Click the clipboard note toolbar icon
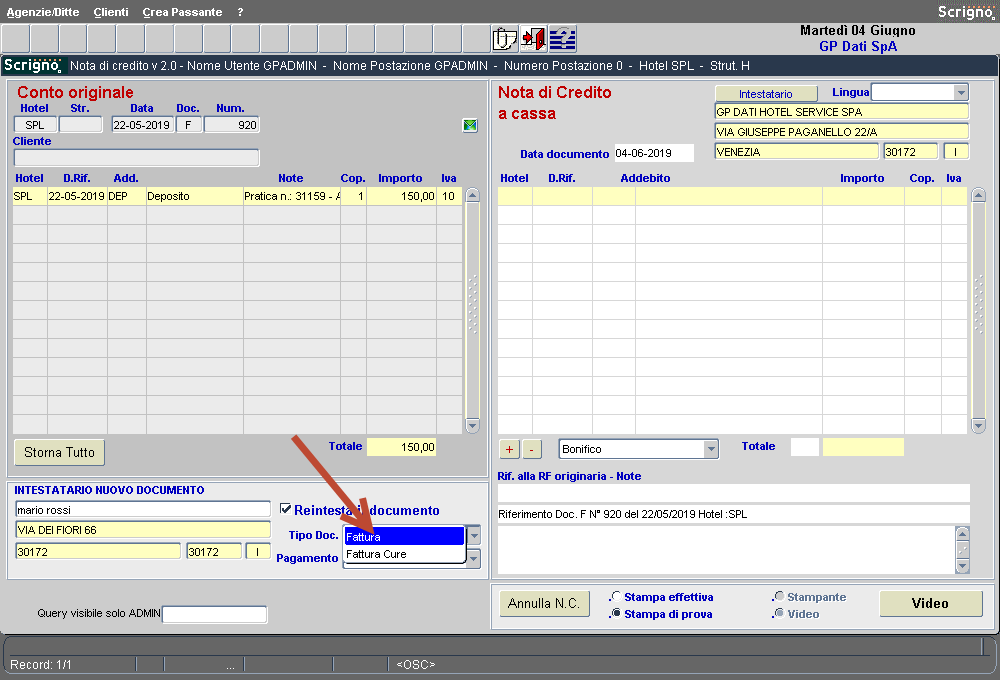 click(x=505, y=38)
